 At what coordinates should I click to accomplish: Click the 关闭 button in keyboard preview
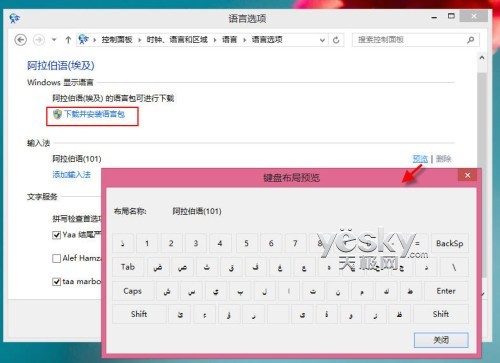click(441, 340)
